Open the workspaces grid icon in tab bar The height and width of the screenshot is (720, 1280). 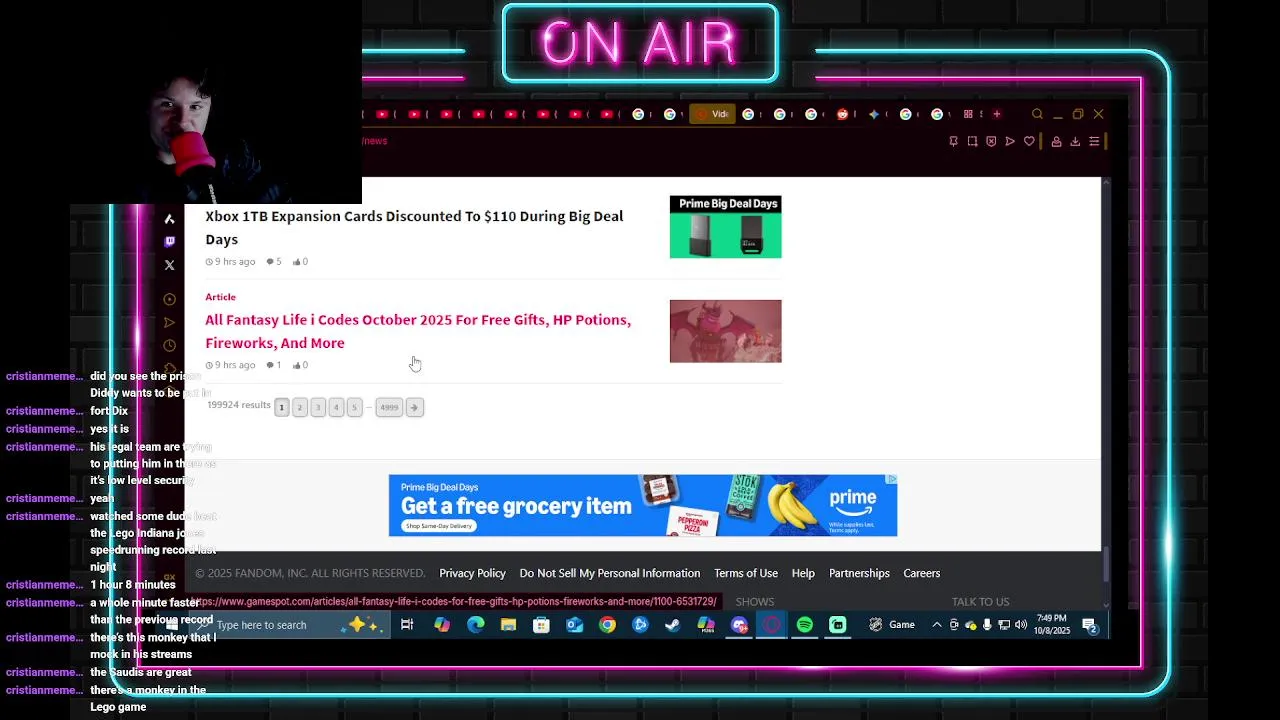point(968,114)
